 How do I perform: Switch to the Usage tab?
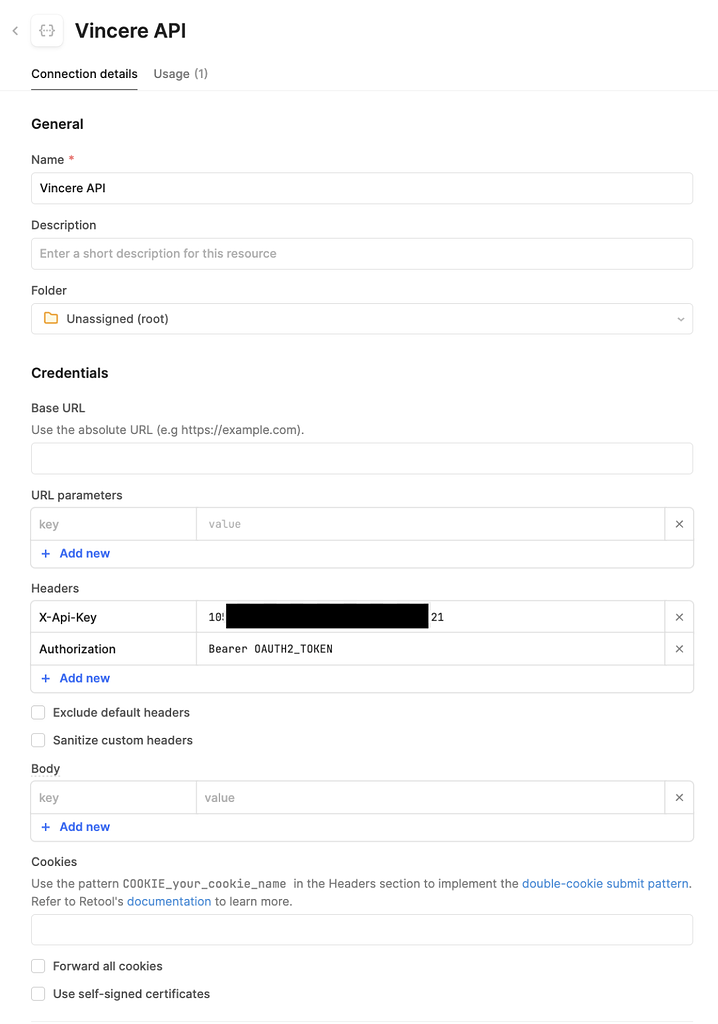coord(180,73)
